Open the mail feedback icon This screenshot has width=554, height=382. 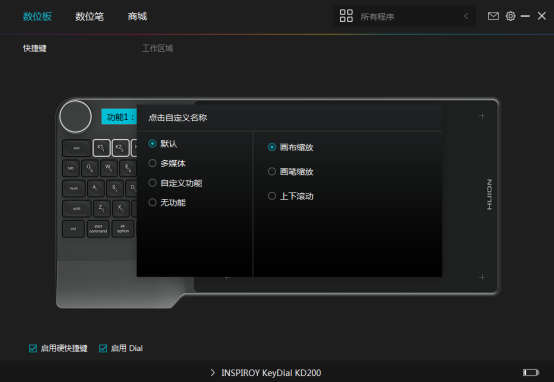pyautogui.click(x=493, y=16)
